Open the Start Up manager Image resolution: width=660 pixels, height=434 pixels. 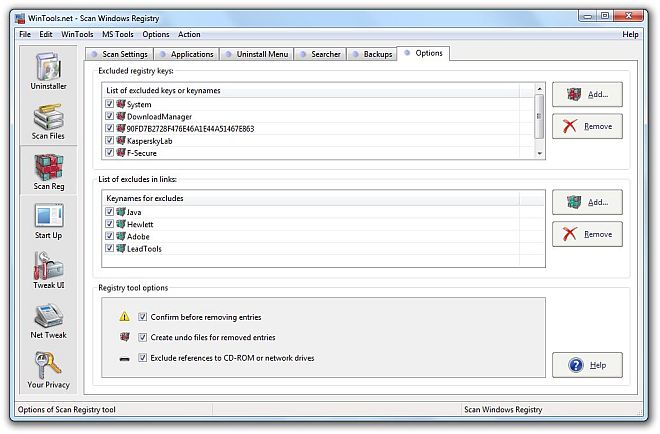coord(48,221)
